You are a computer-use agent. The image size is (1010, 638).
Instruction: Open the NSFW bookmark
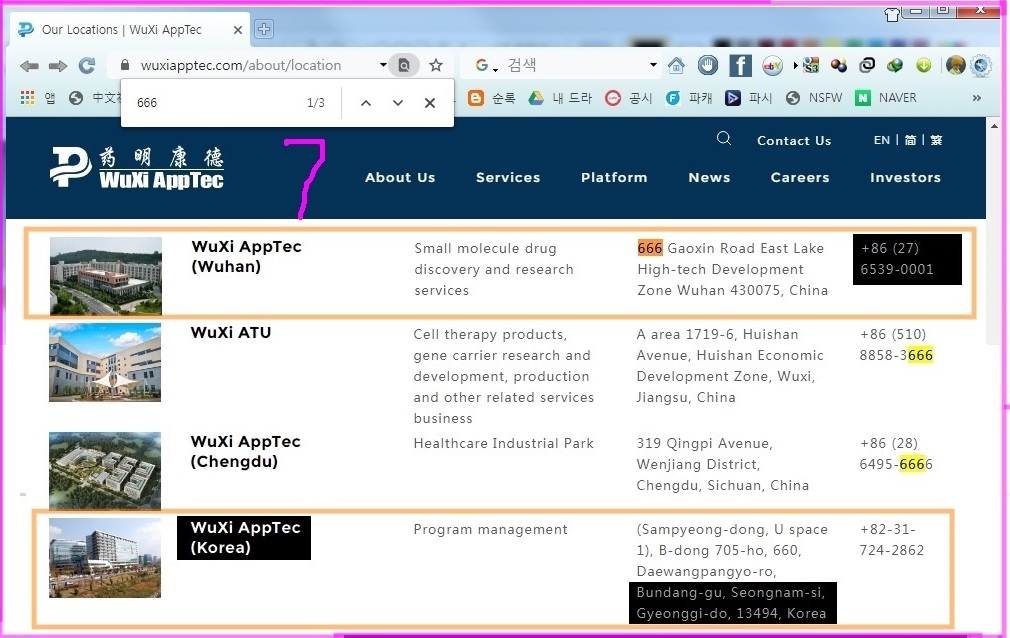[814, 98]
